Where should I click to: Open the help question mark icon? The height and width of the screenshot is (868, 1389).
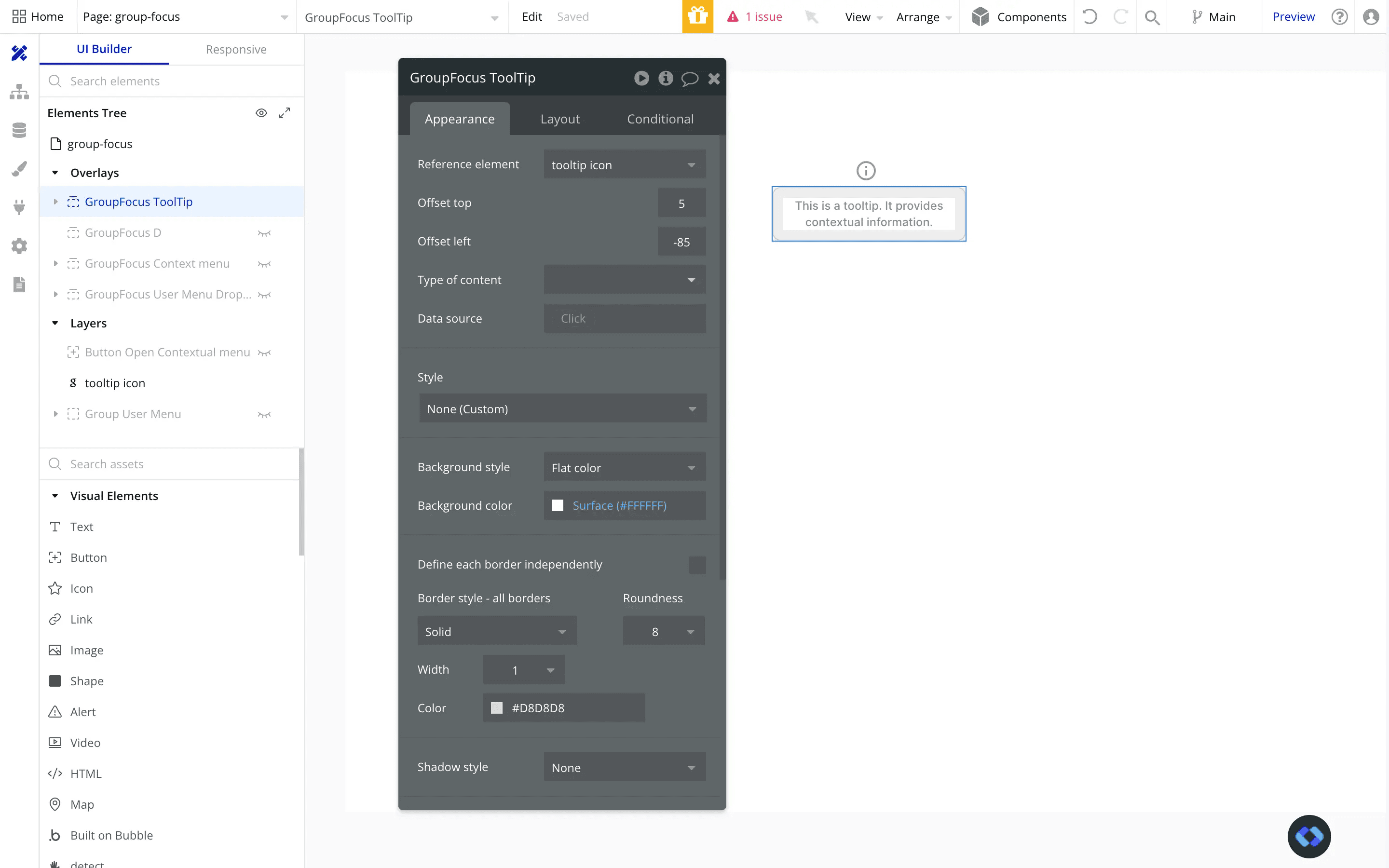click(1340, 17)
